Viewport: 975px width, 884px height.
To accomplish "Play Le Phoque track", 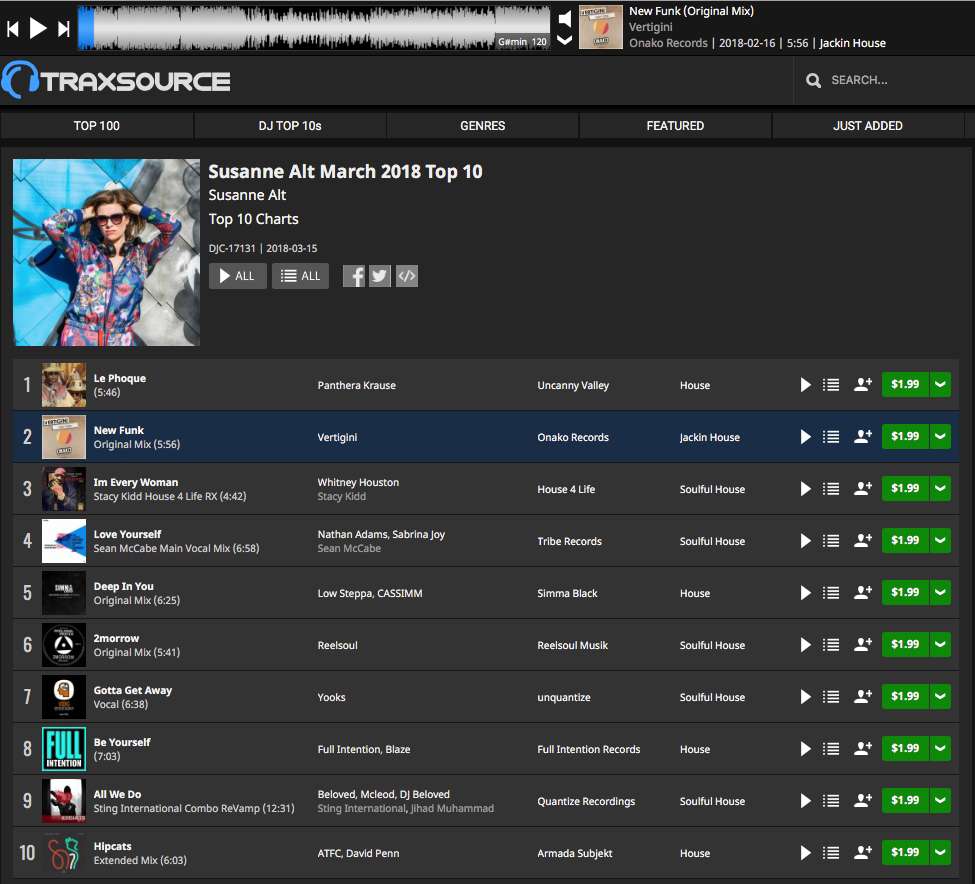I will 805,385.
